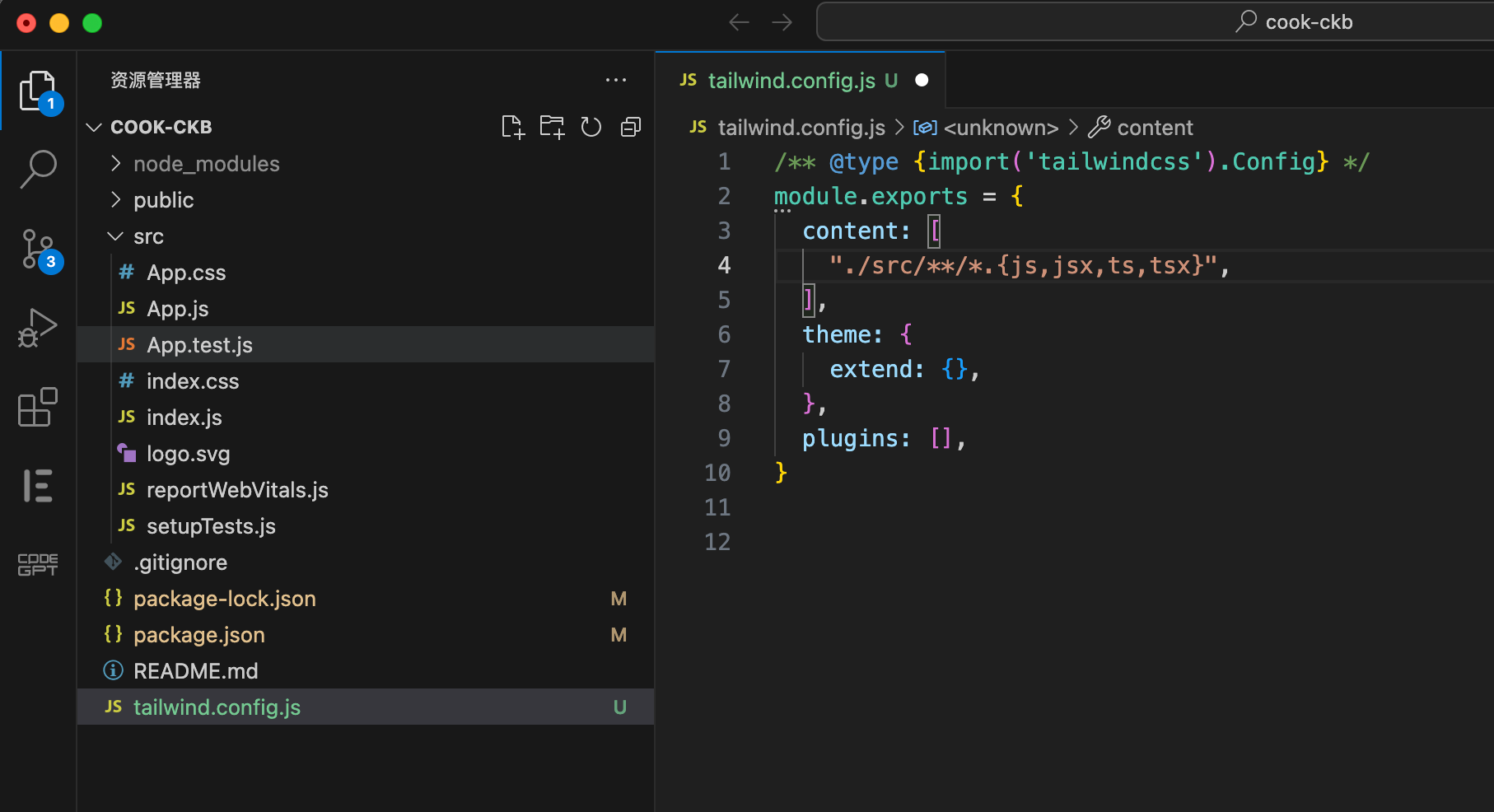This screenshot has width=1494, height=812.
Task: Click the plugins key on line 9
Action: [x=850, y=438]
